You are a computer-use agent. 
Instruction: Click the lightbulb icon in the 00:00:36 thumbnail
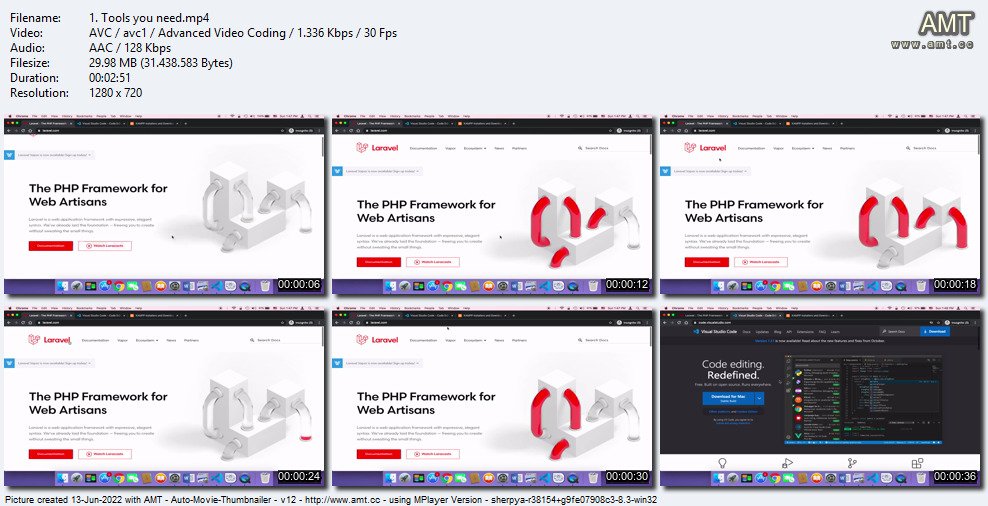click(722, 463)
